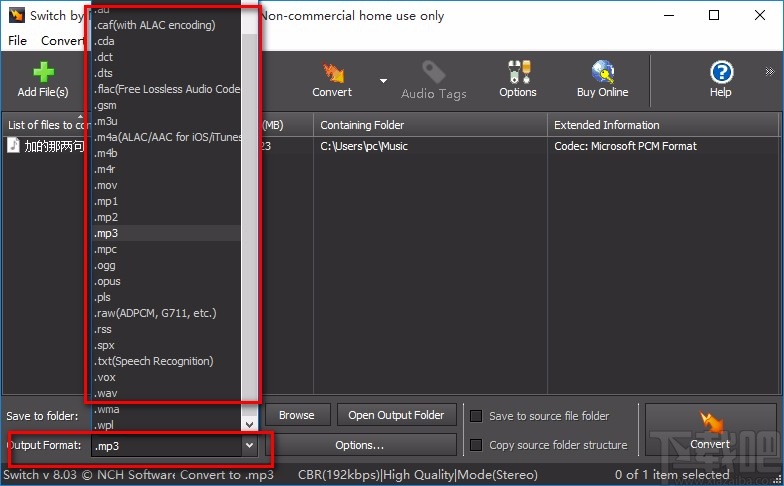Click the "Convert to .mp3" status bar entry
The width and height of the screenshot is (784, 486).
tap(227, 474)
